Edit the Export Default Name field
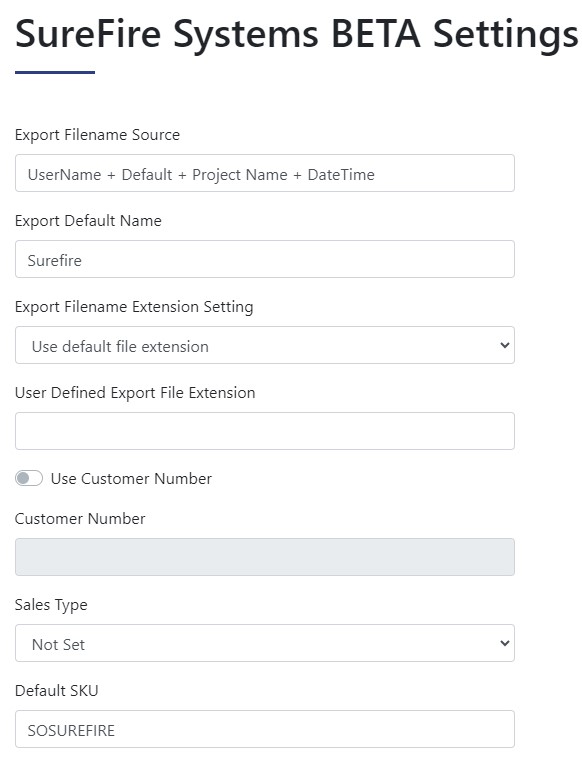Screen dimensions: 582x757 (264, 259)
